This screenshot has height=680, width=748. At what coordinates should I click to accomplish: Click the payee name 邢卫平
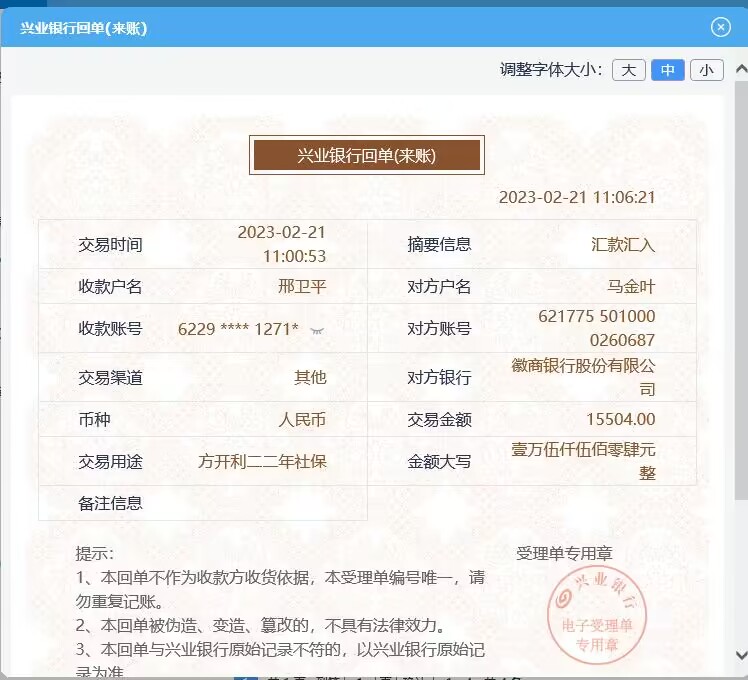tap(301, 287)
